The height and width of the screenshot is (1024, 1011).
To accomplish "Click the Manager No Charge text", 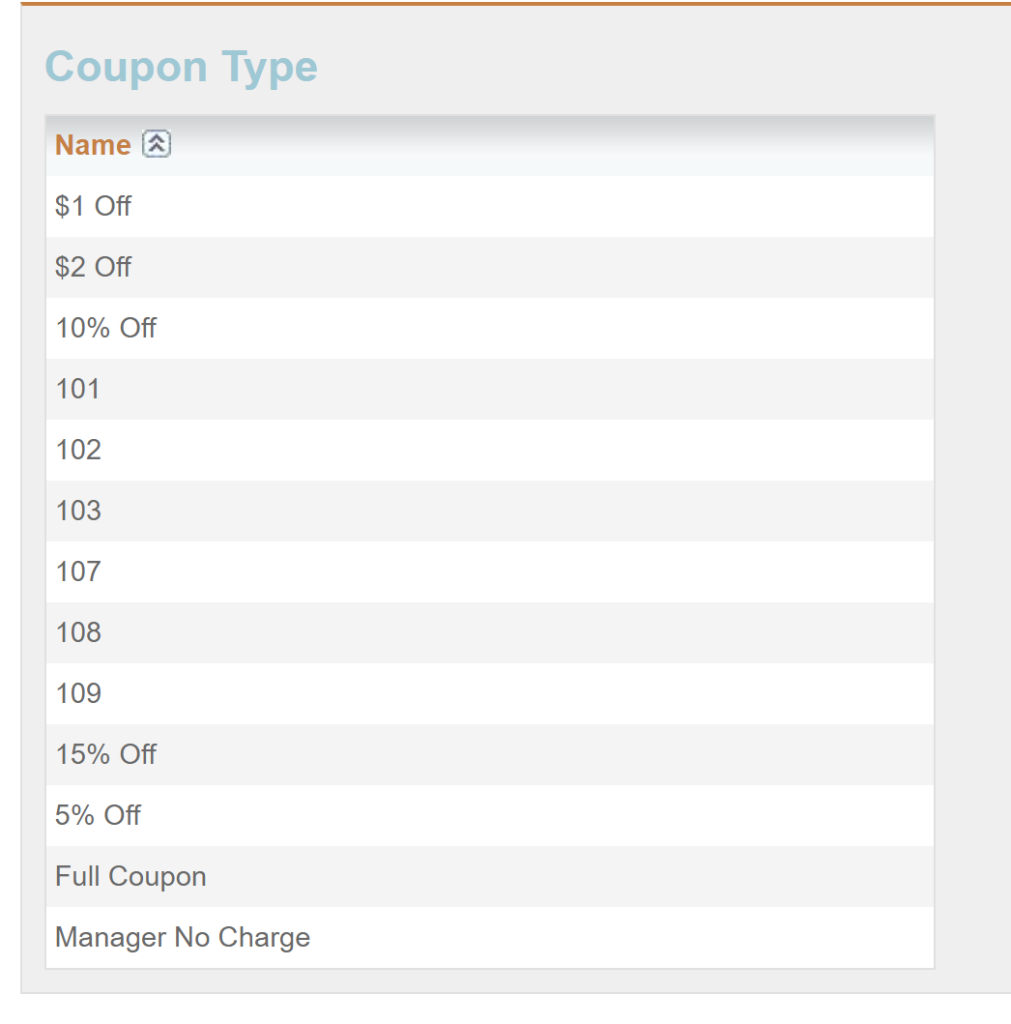I will (x=183, y=938).
